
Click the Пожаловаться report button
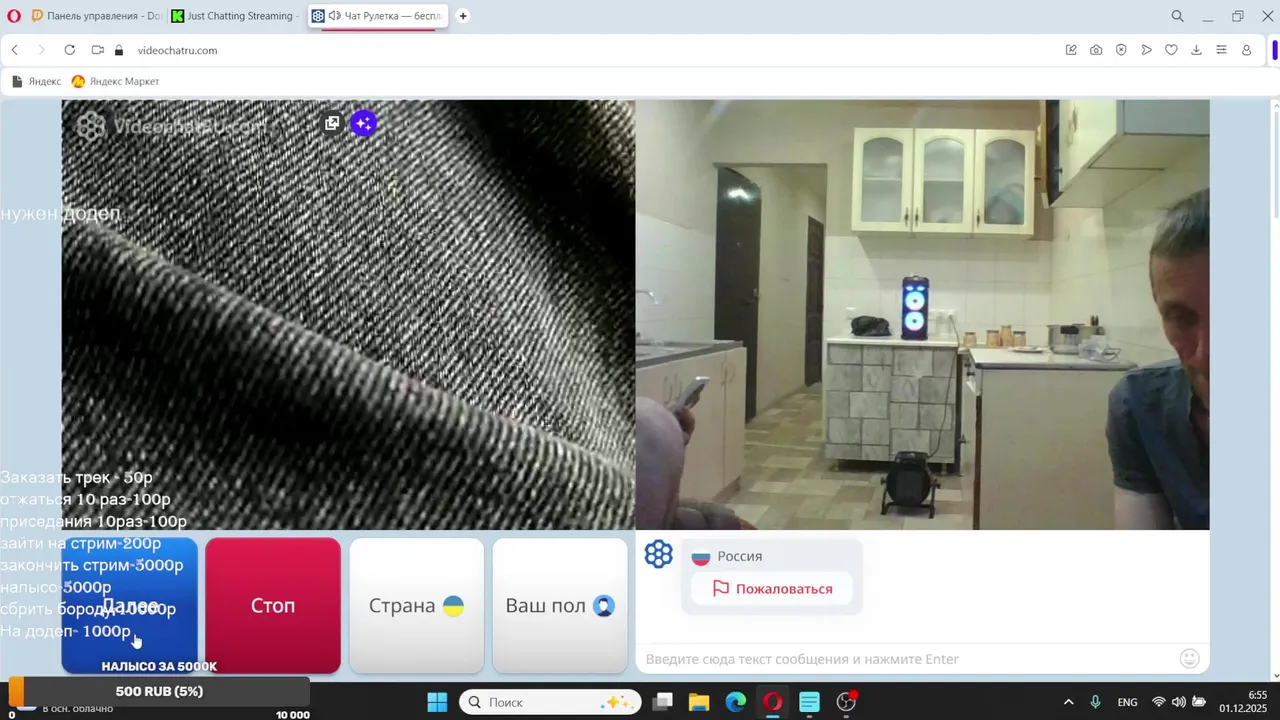[772, 589]
